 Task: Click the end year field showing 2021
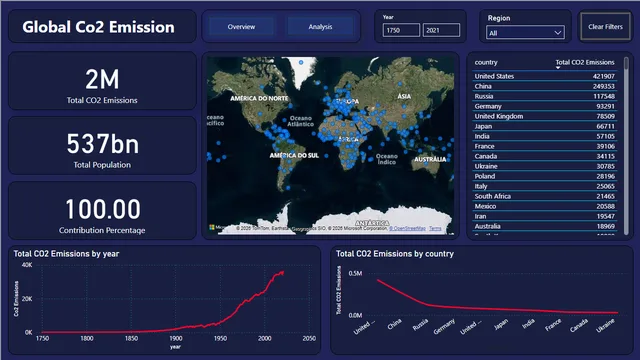pos(441,30)
